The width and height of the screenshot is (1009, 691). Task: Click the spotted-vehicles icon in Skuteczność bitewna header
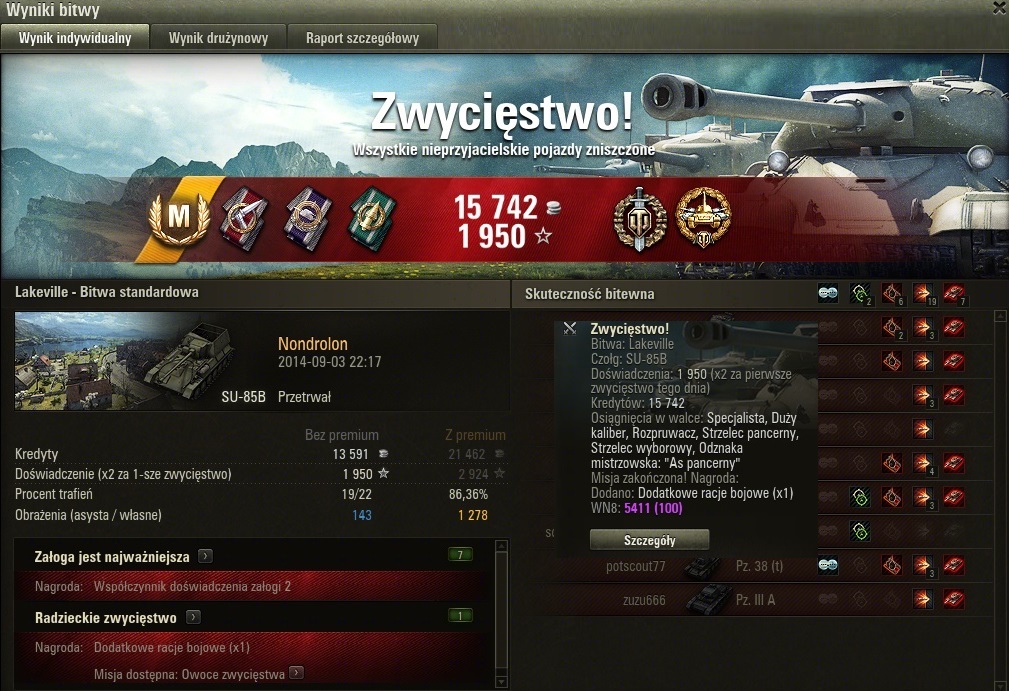[828, 294]
